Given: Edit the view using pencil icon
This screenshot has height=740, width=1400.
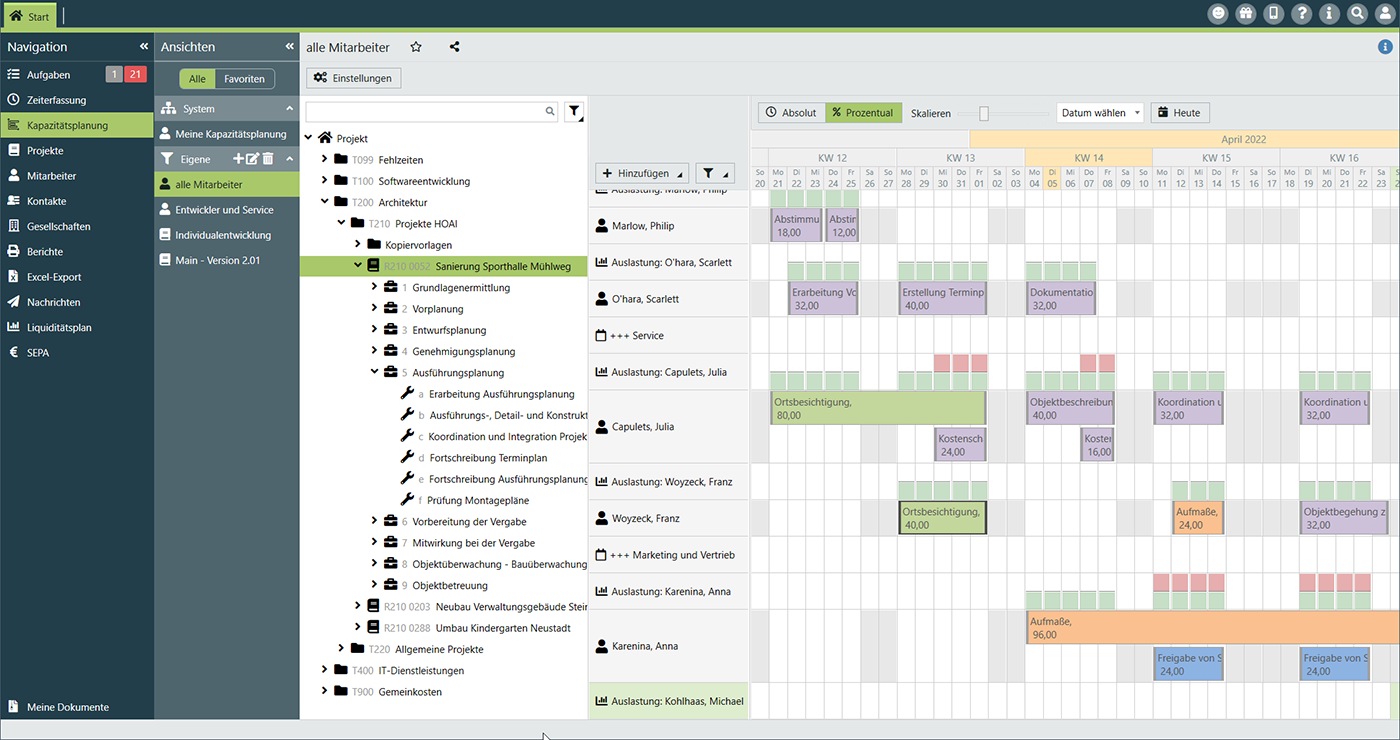Looking at the screenshot, I should 253,159.
